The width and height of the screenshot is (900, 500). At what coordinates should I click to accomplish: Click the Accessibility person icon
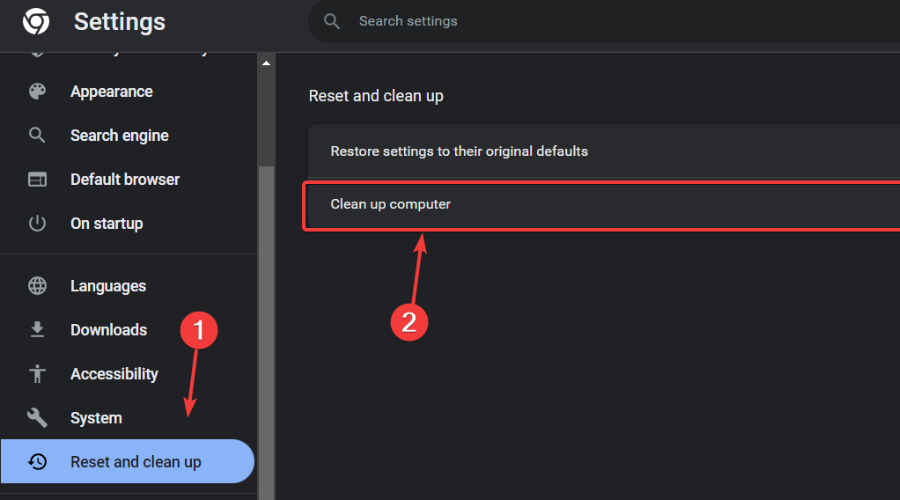coord(37,374)
